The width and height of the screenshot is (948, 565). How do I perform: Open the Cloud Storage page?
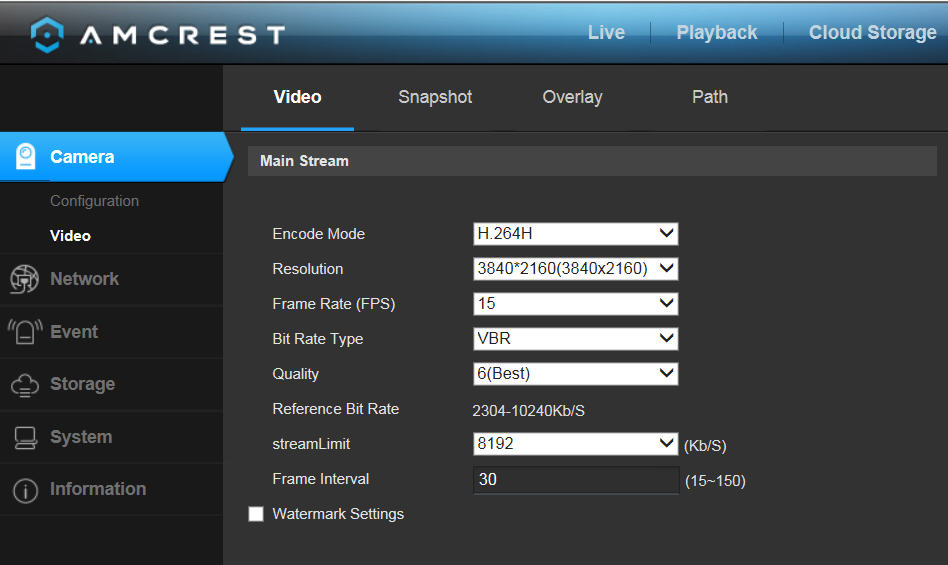[872, 32]
